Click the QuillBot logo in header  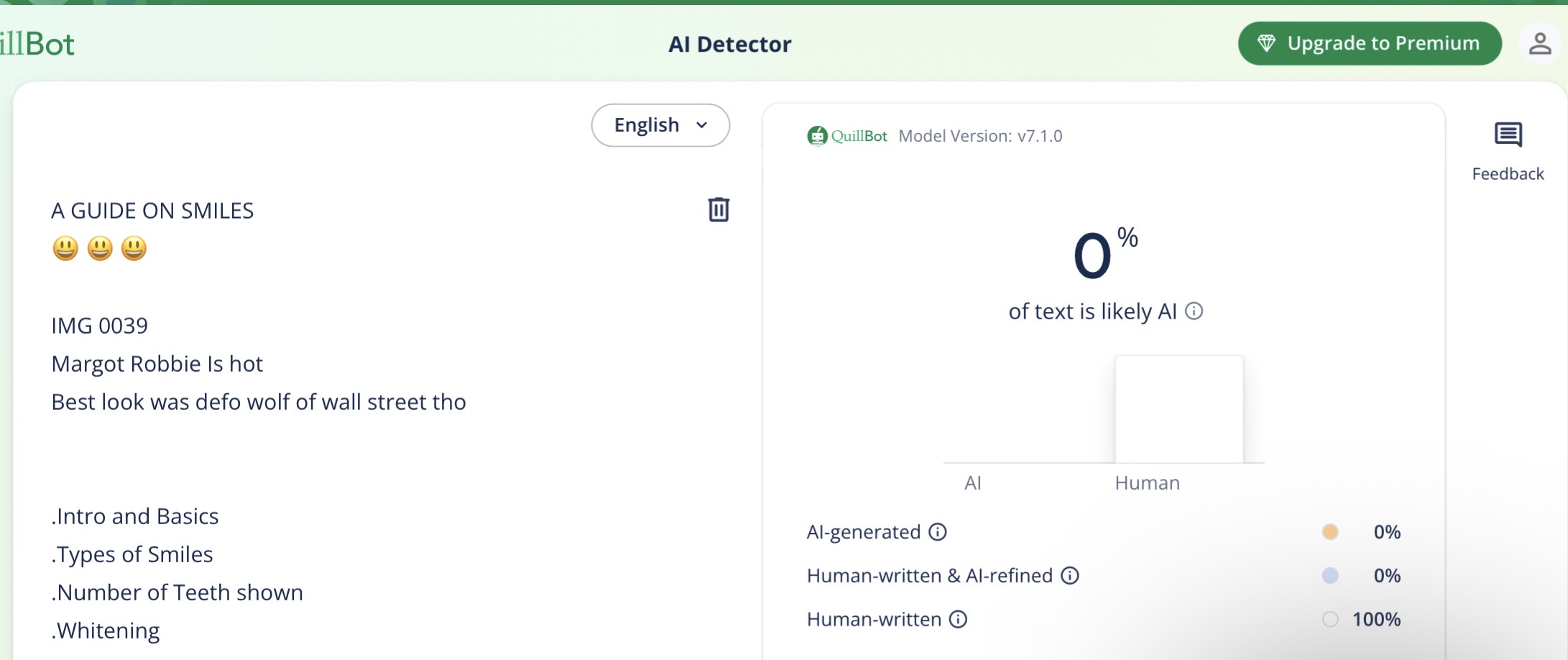point(37,44)
